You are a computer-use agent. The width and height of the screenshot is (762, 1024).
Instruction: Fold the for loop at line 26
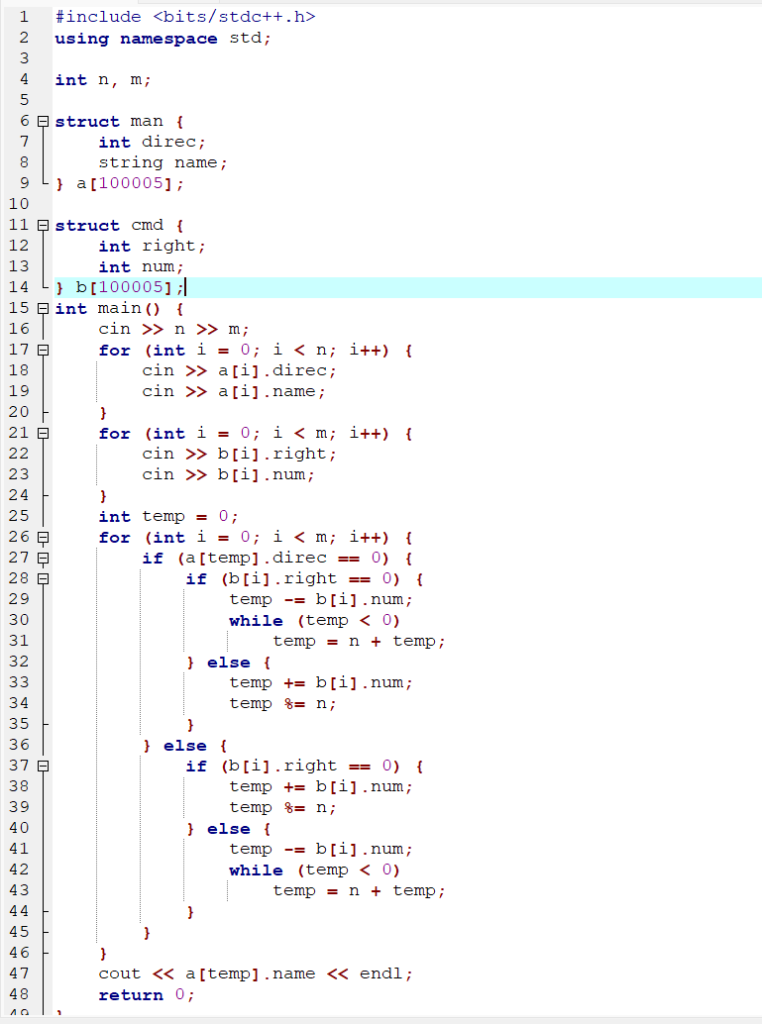[x=41, y=538]
